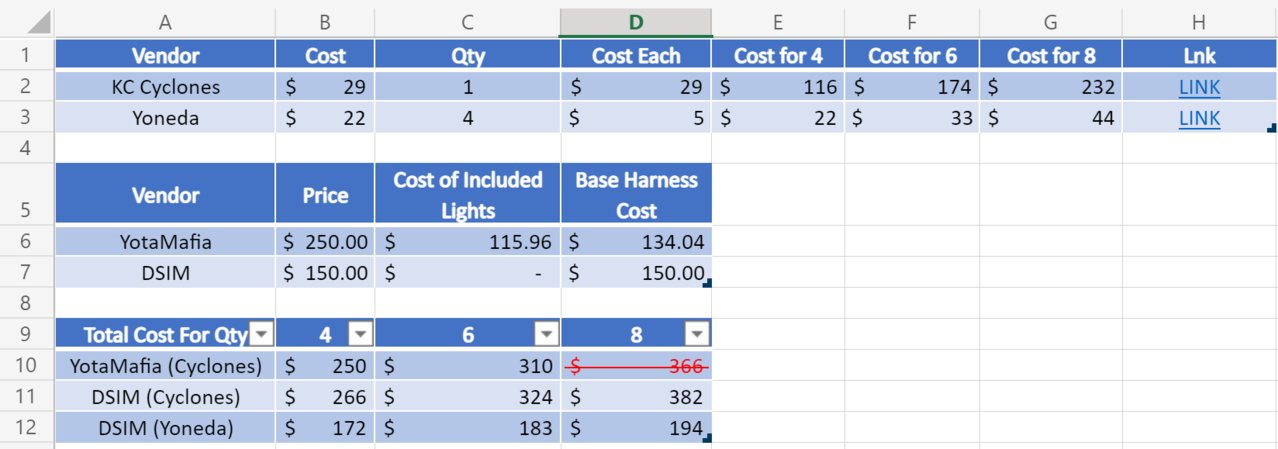
Task: Select the 183 cell in row 12
Action: point(468,428)
